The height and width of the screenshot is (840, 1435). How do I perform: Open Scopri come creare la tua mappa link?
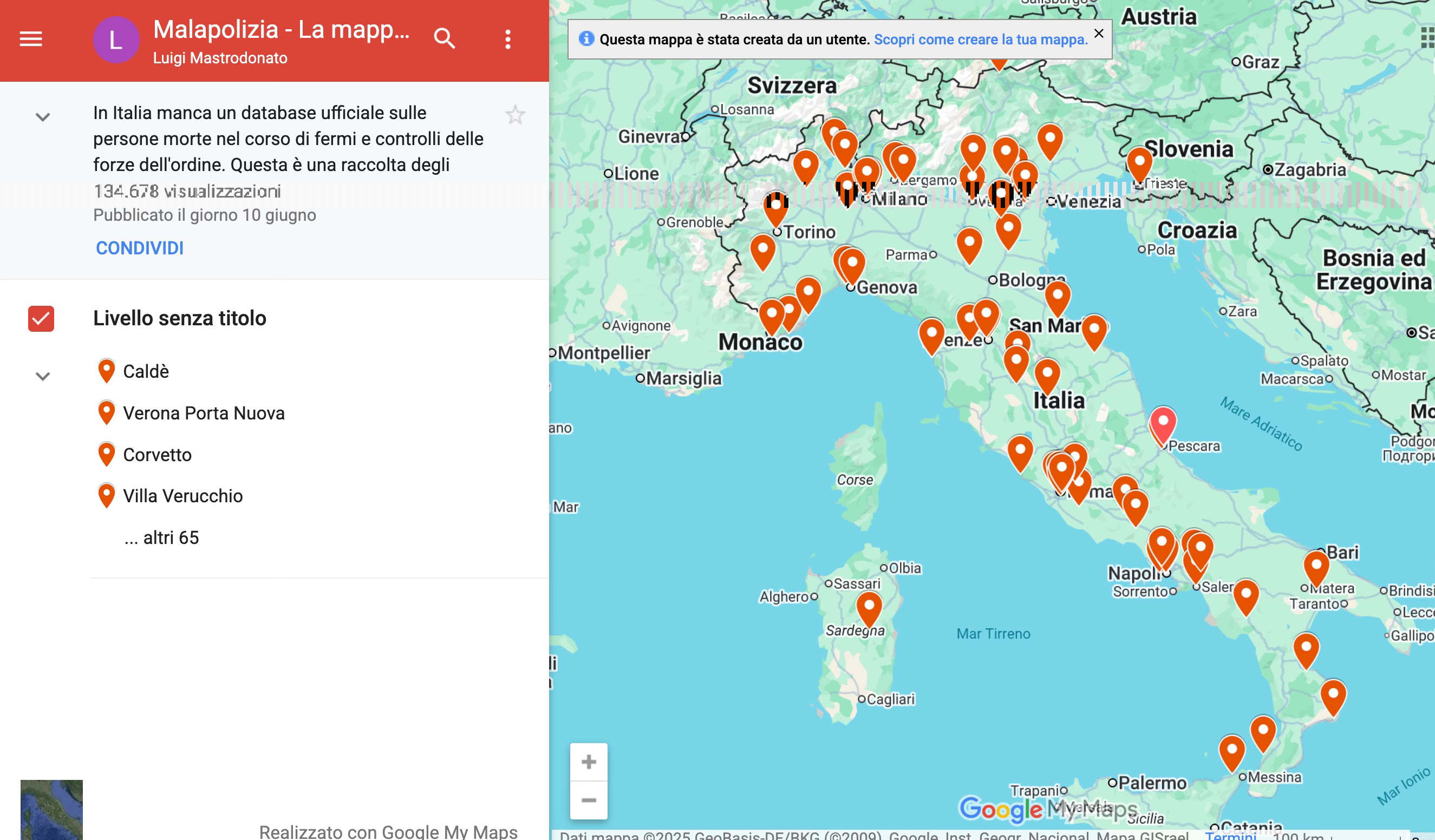pyautogui.click(x=980, y=40)
